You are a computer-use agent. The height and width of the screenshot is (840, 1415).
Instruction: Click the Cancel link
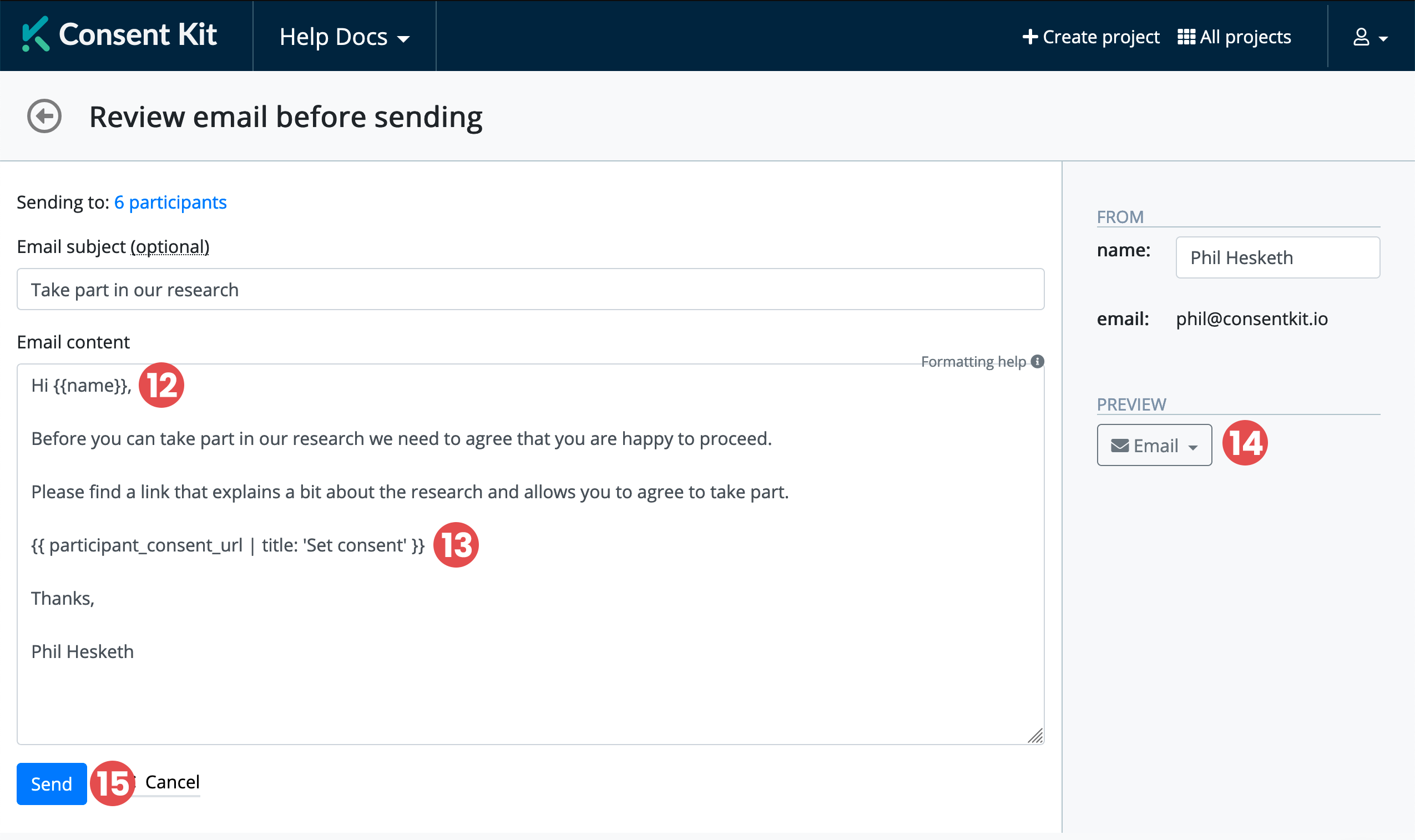[x=172, y=782]
